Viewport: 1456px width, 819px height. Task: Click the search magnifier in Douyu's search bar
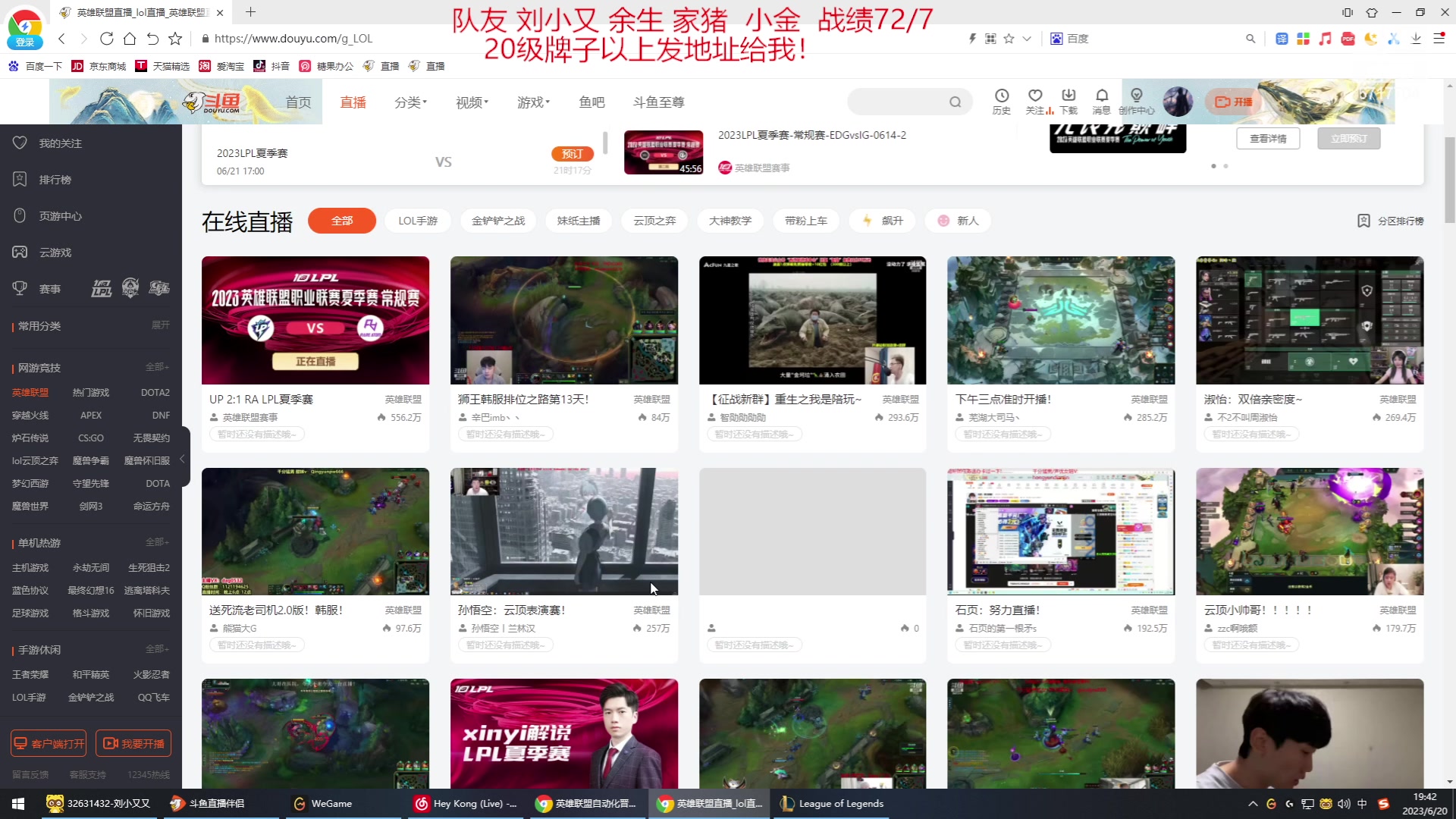tap(955, 102)
